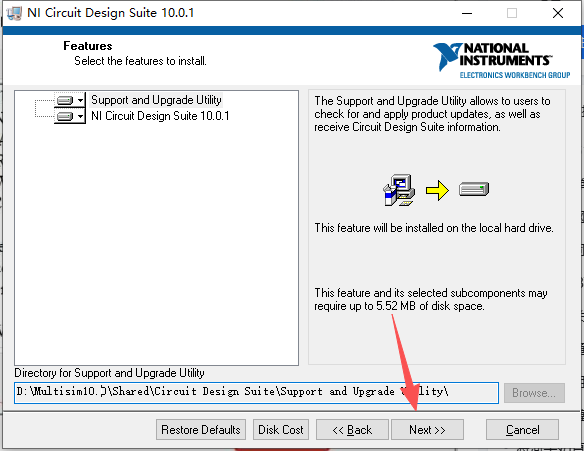Select NI Circuit Design Suite 10.0.1 tree item
Screen dimensions: 584x451
click(160, 116)
